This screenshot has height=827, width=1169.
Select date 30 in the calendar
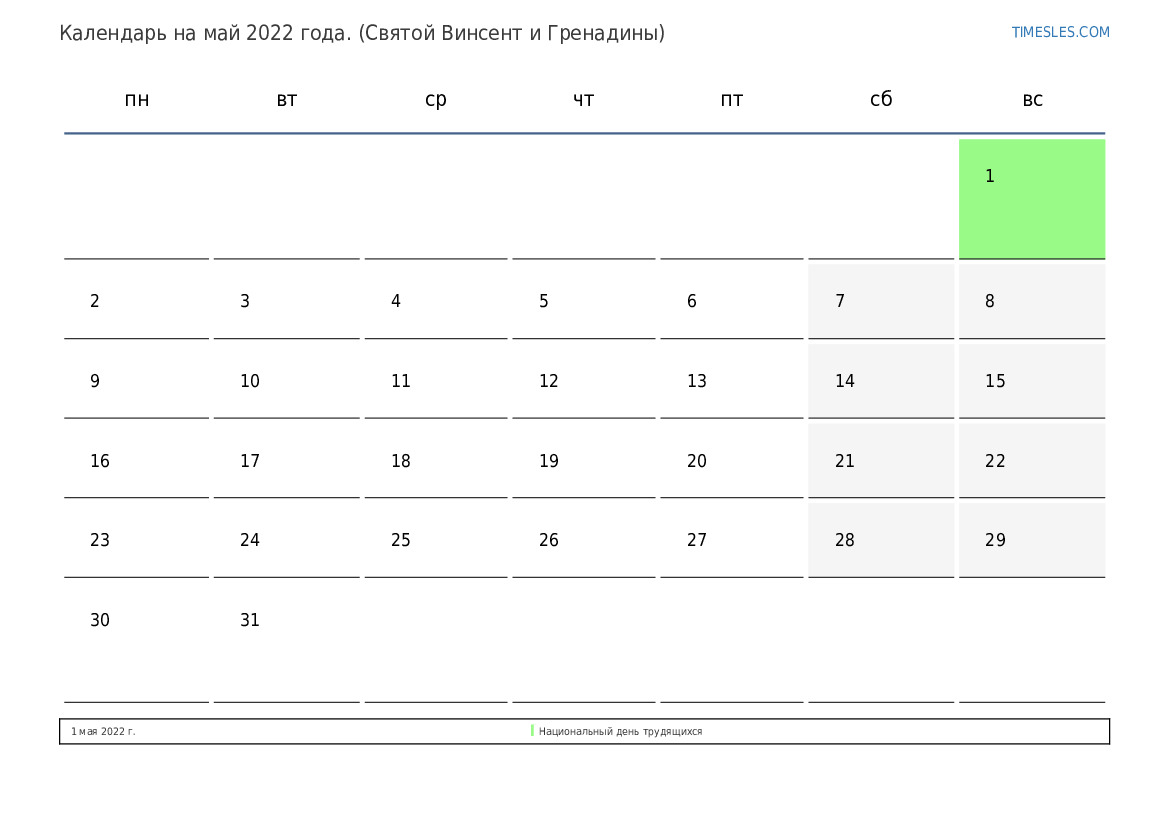pyautogui.click(x=136, y=642)
